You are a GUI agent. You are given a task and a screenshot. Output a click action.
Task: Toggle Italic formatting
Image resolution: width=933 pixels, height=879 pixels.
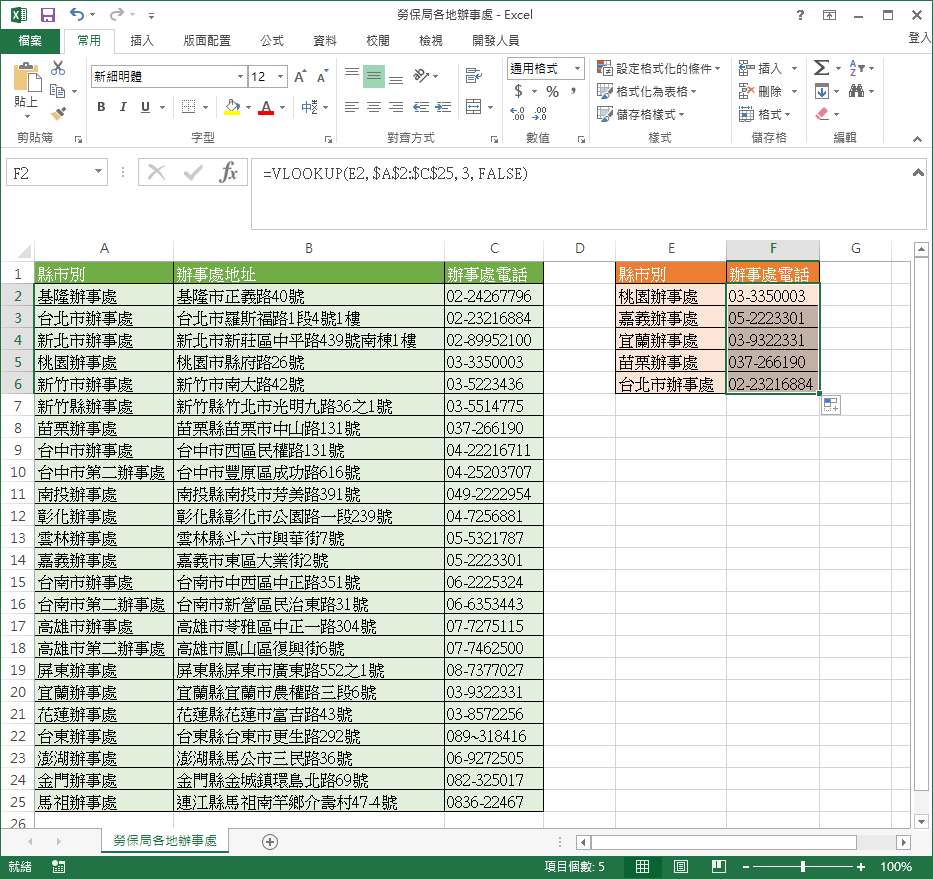coord(124,107)
